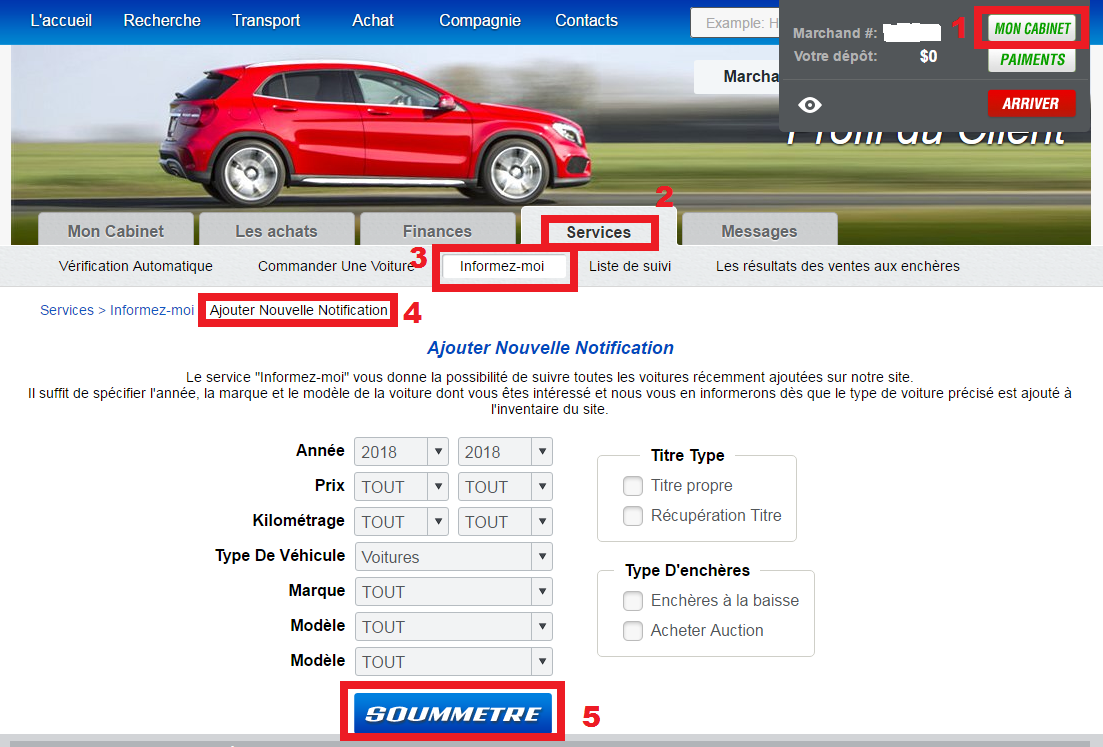Open the PAIMENTS button
This screenshot has width=1103, height=747.
point(1032,60)
